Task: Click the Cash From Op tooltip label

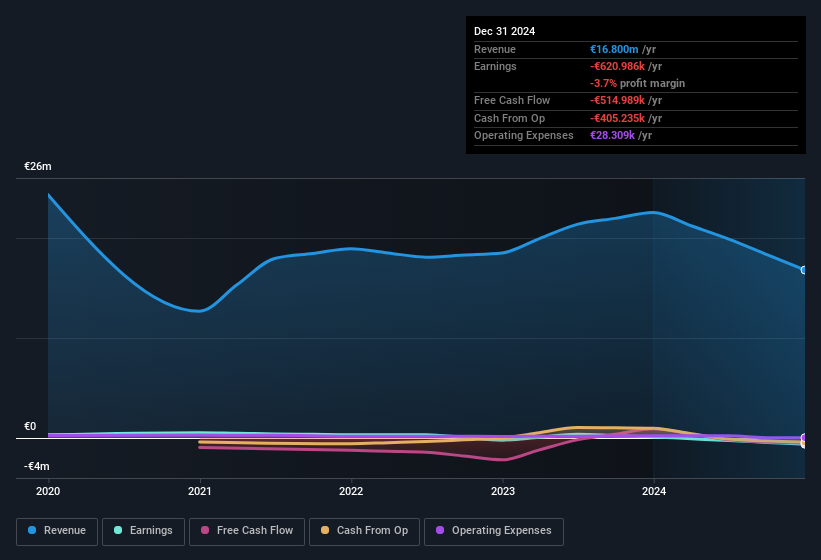Action: (509, 118)
